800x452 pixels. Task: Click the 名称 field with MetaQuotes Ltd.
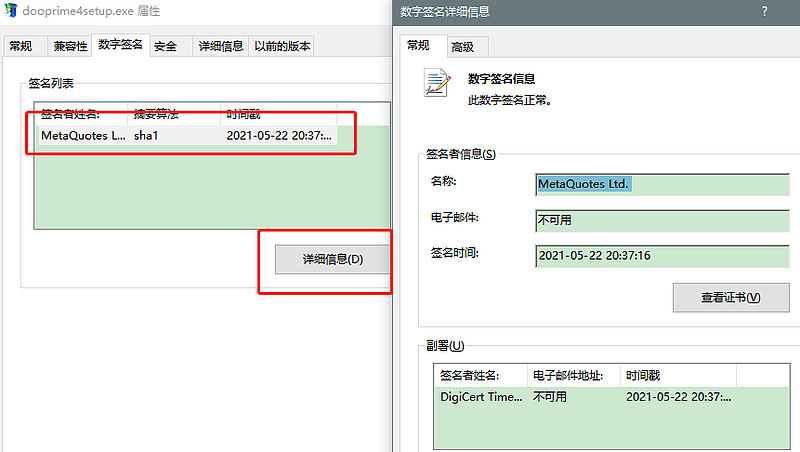coord(661,184)
